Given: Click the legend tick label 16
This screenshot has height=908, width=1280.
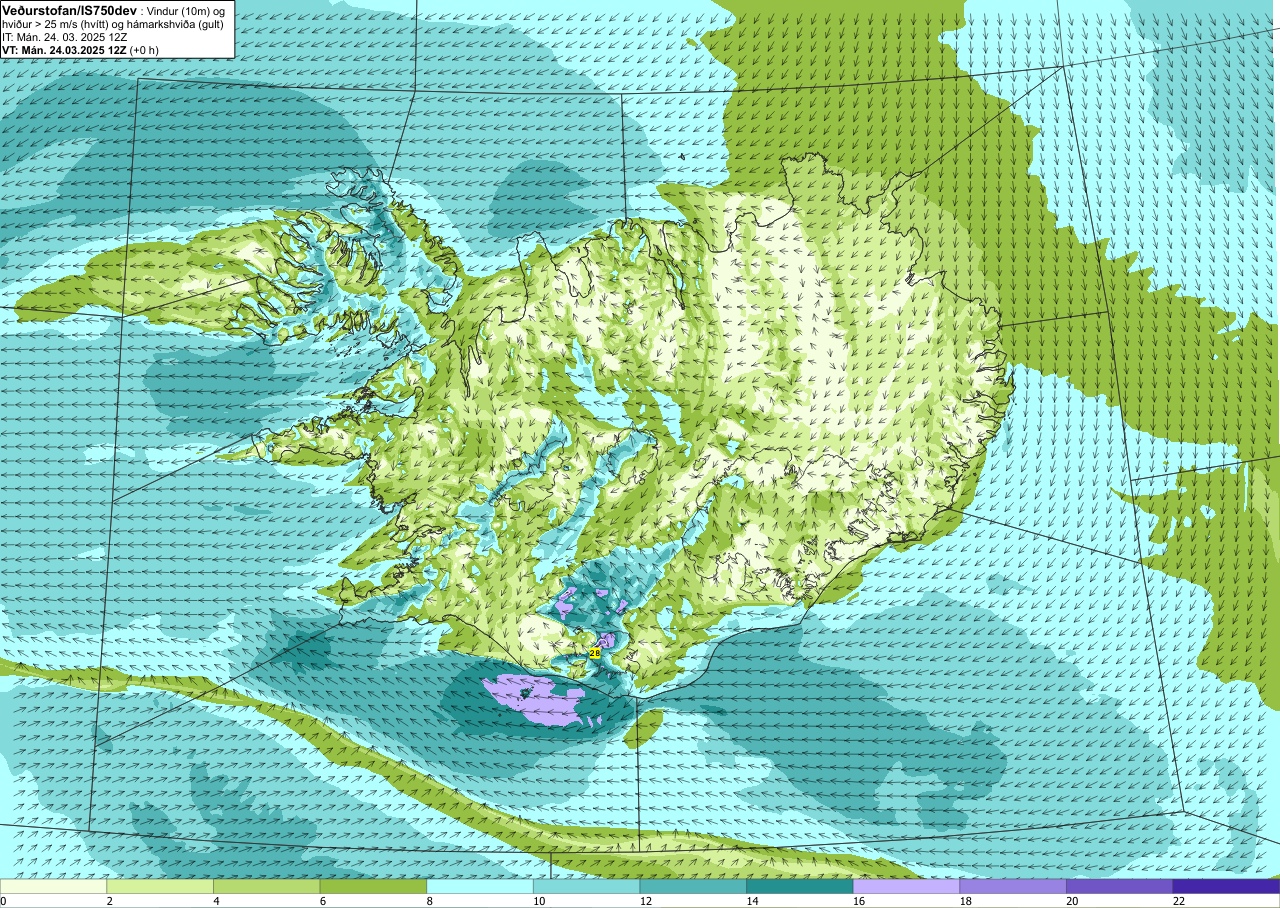Looking at the screenshot, I should [859, 901].
